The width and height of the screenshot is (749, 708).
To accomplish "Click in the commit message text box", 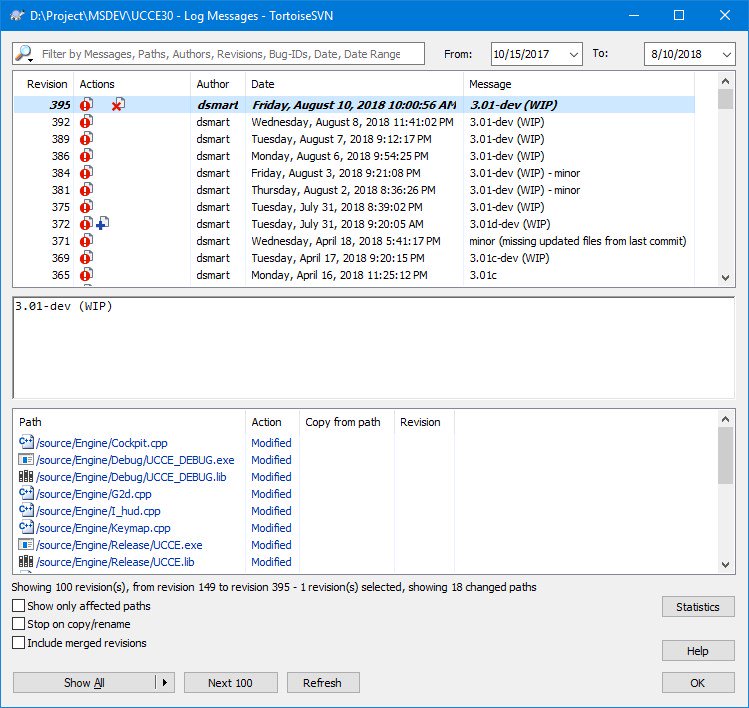I will pyautogui.click(x=374, y=348).
